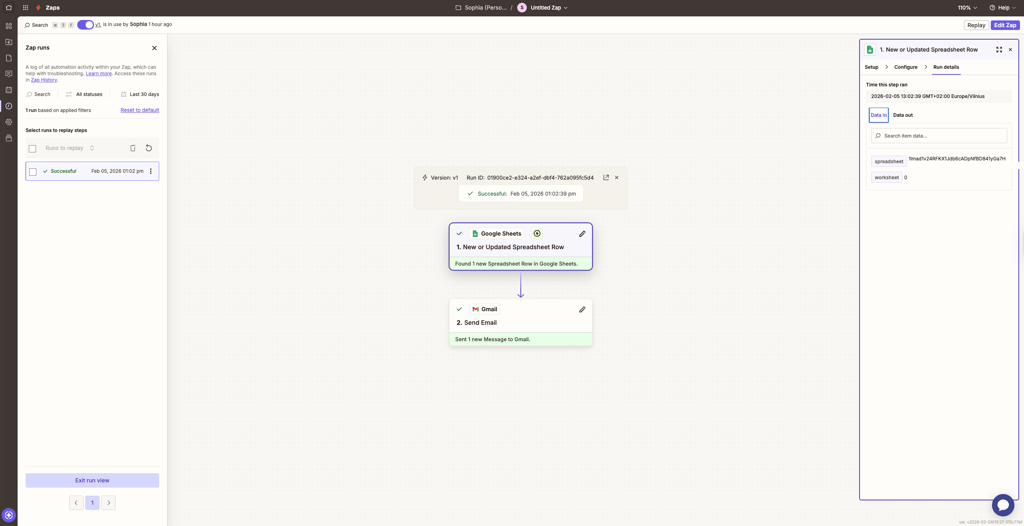This screenshot has width=1024, height=526.
Task: Open the Zap settings gear in sidebar
Action: pyautogui.click(x=8, y=122)
